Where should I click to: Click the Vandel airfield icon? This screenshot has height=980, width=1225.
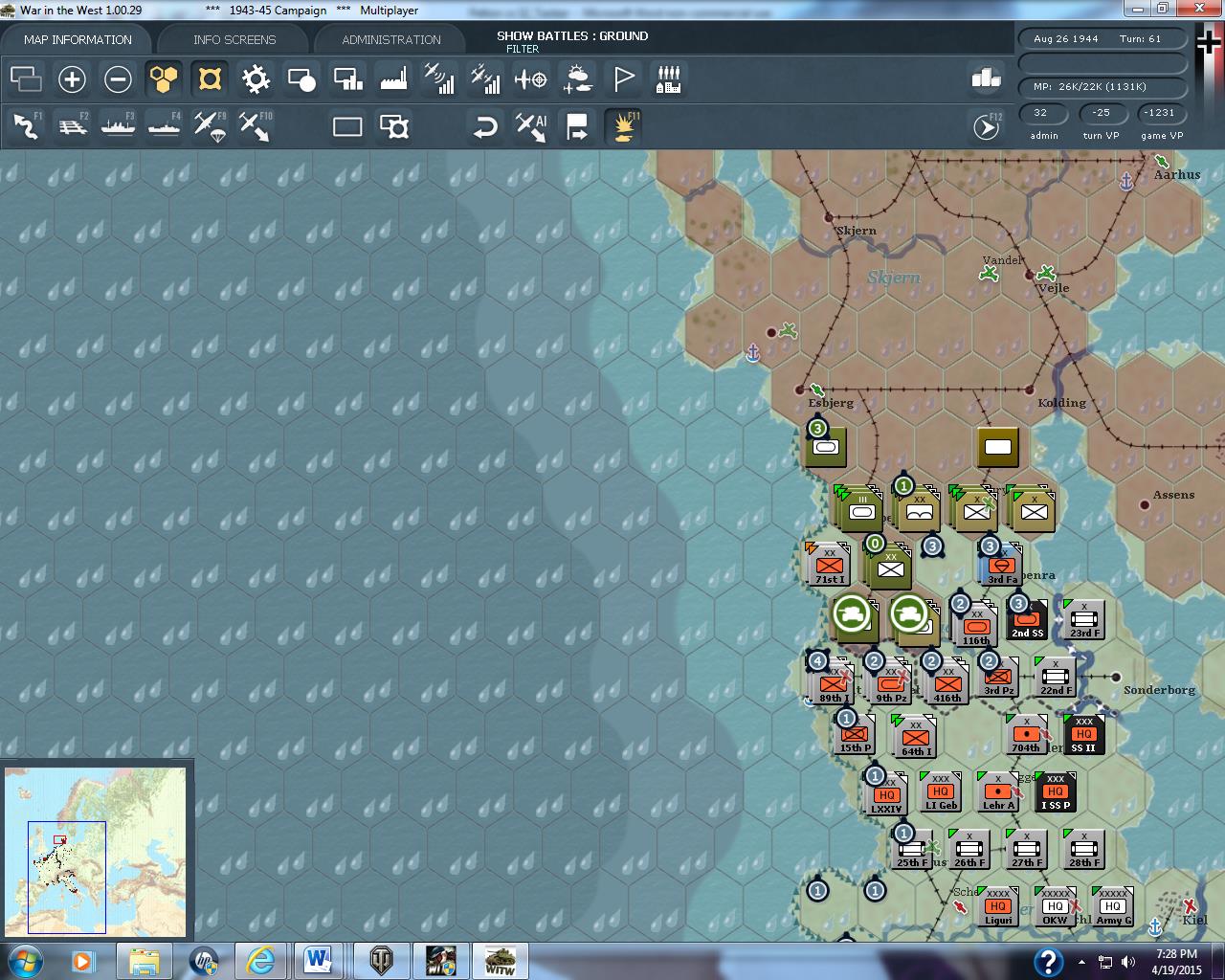pos(990,275)
